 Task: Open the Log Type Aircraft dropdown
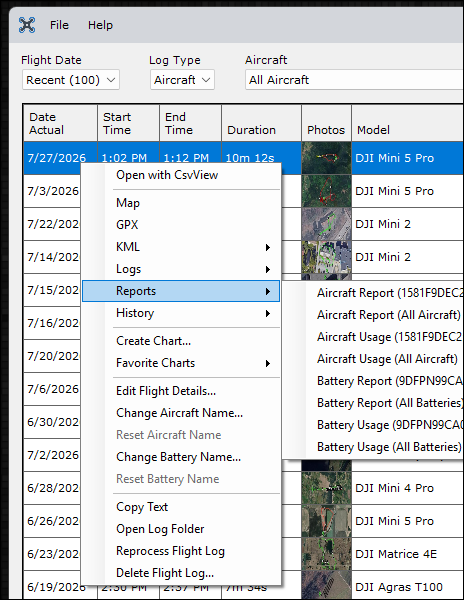182,80
